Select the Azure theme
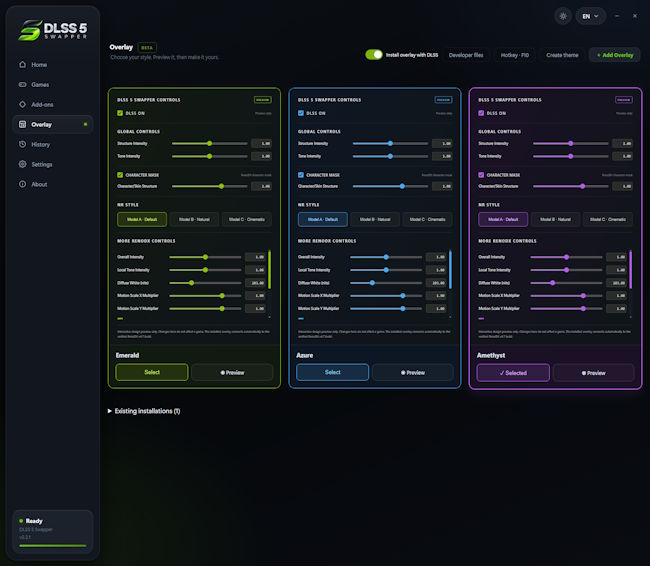The image size is (650, 566). (332, 372)
